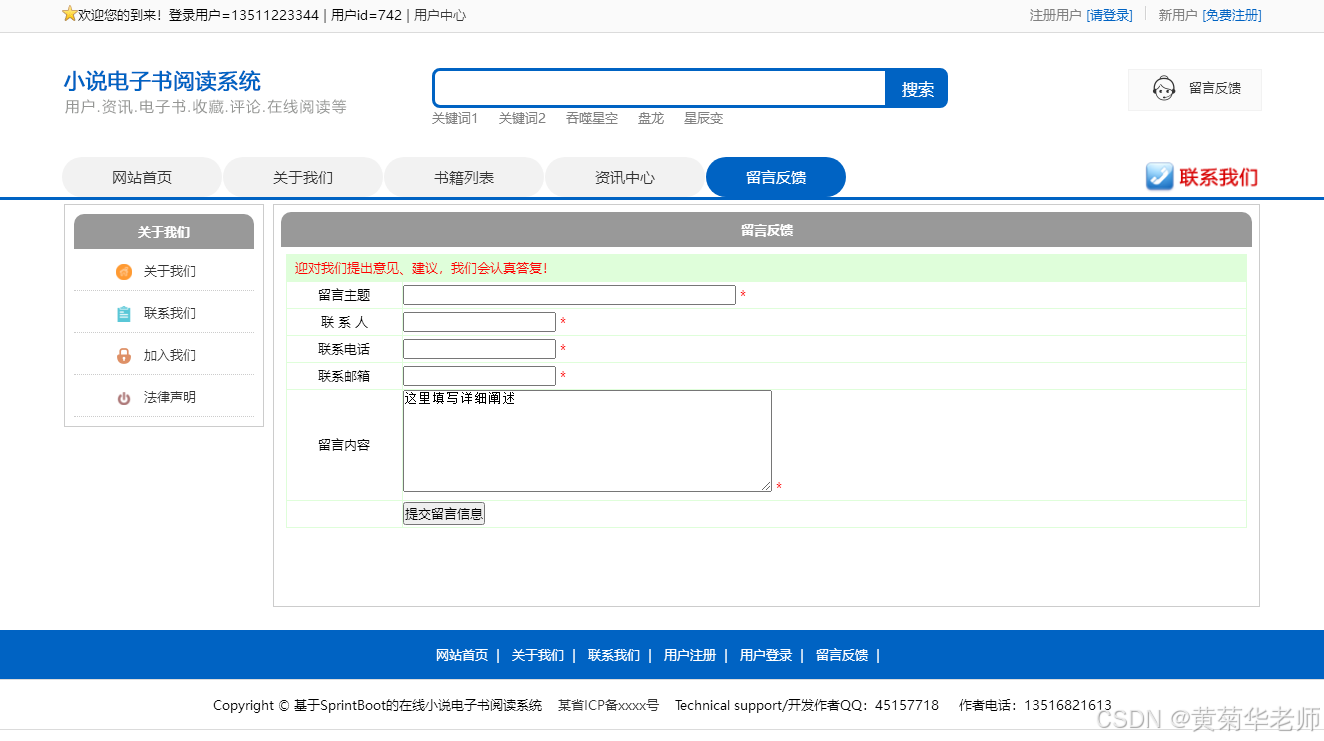Screen dimensions: 1324x741
Task: Click the 免费注册 link
Action: (x=1232, y=15)
